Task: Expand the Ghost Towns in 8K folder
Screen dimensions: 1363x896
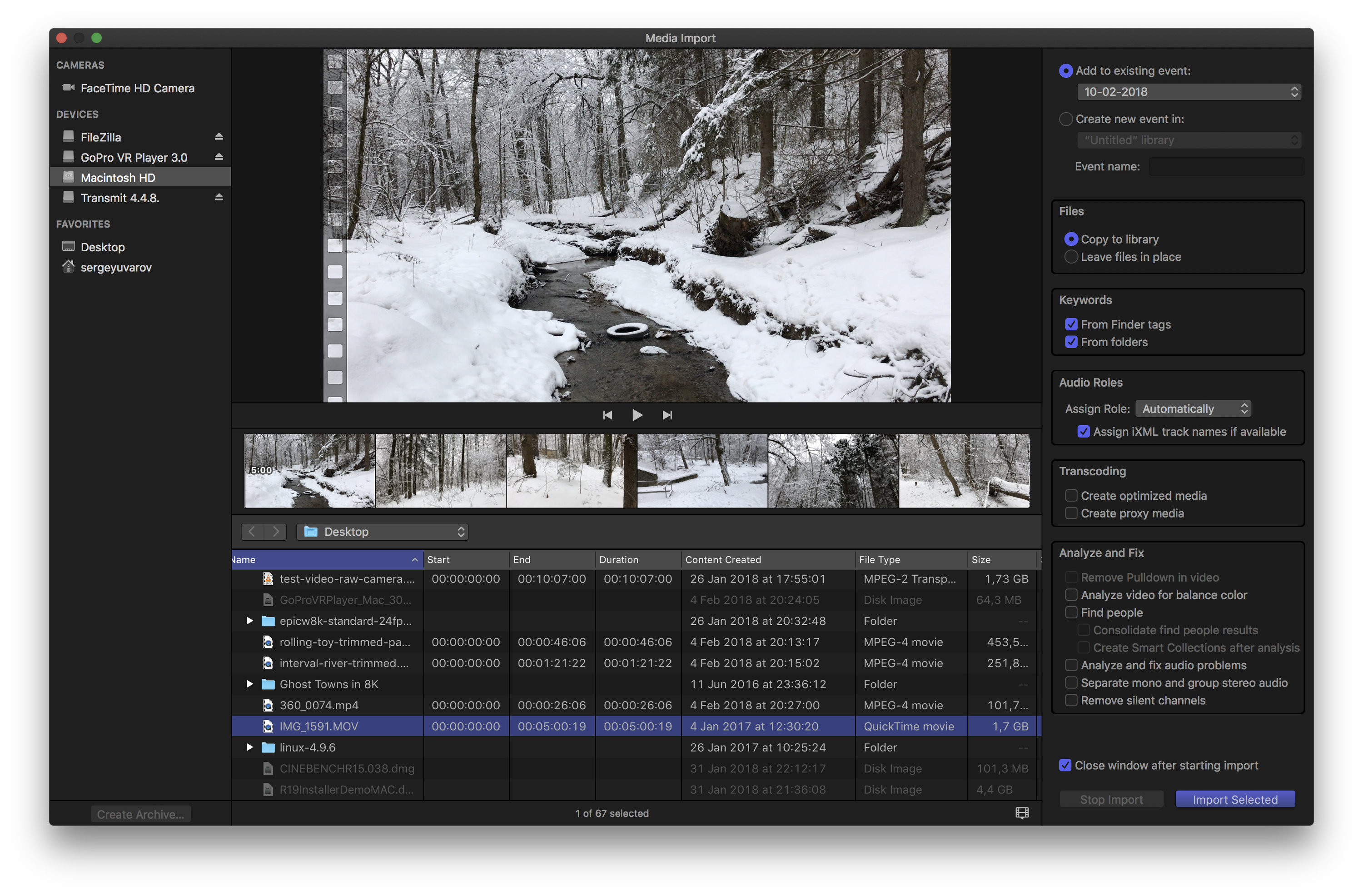Action: (x=250, y=684)
